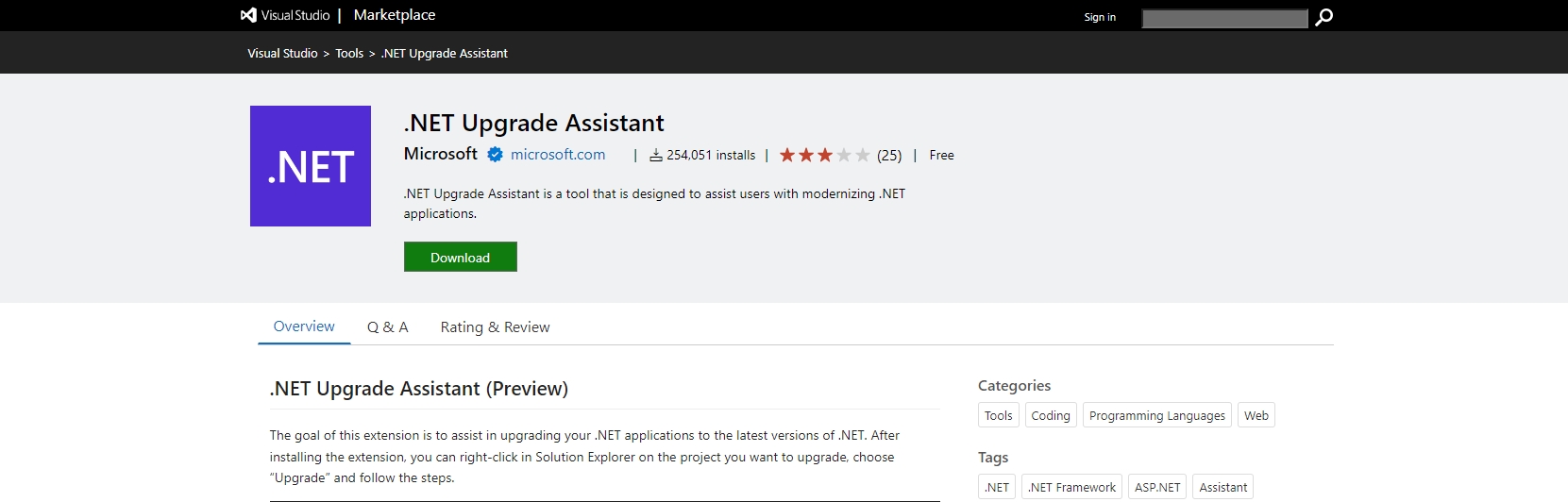
Task: Click the installs download icon
Action: pos(656,155)
